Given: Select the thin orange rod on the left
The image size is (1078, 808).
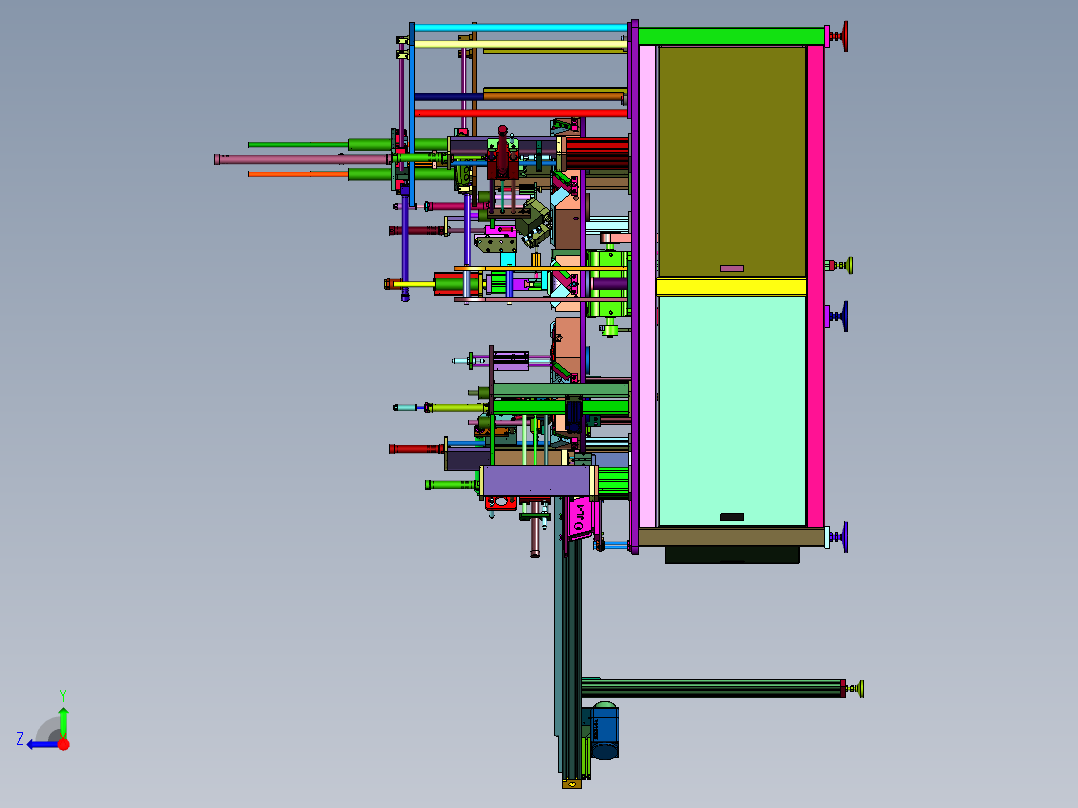Looking at the screenshot, I should 298,175.
